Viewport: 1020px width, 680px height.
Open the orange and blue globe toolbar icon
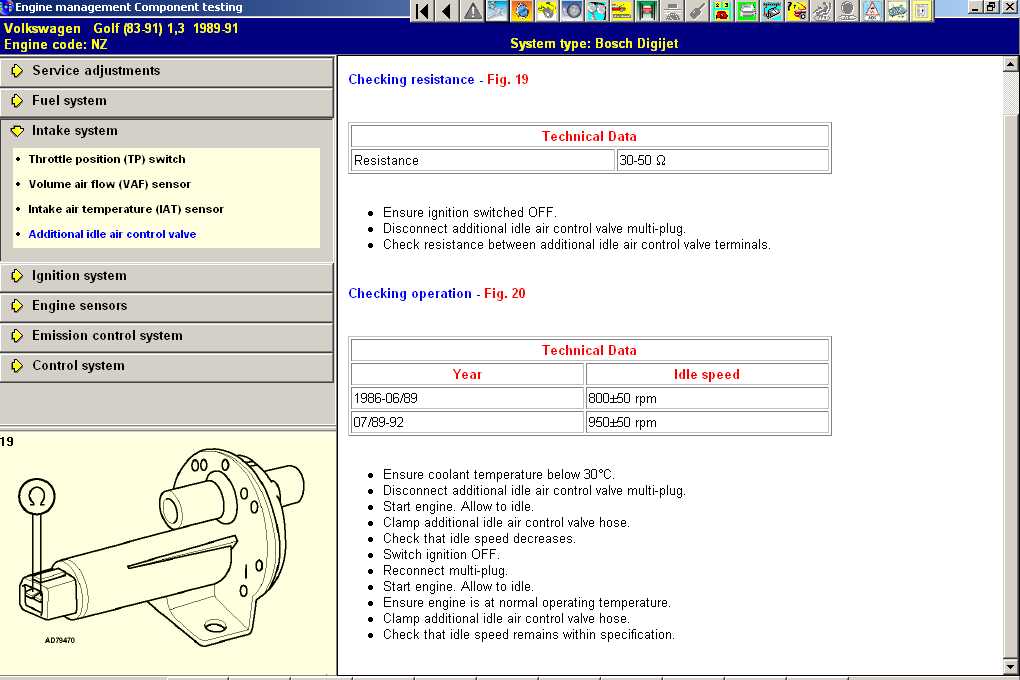click(x=522, y=10)
